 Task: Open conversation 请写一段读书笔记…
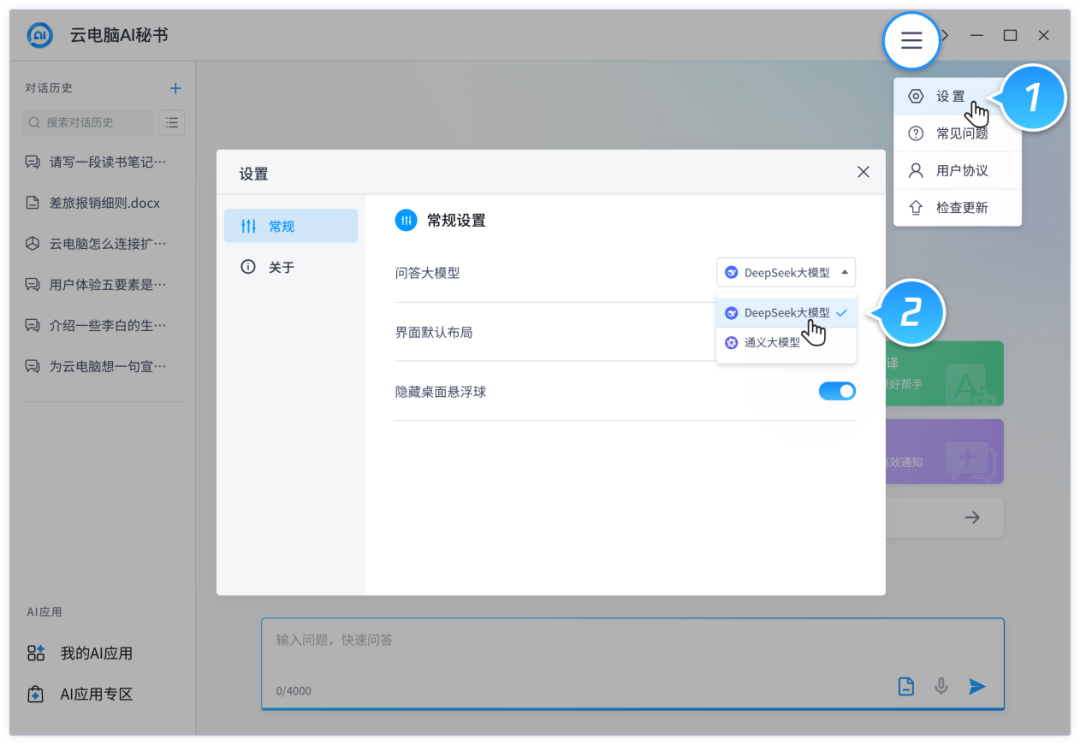pyautogui.click(x=96, y=162)
